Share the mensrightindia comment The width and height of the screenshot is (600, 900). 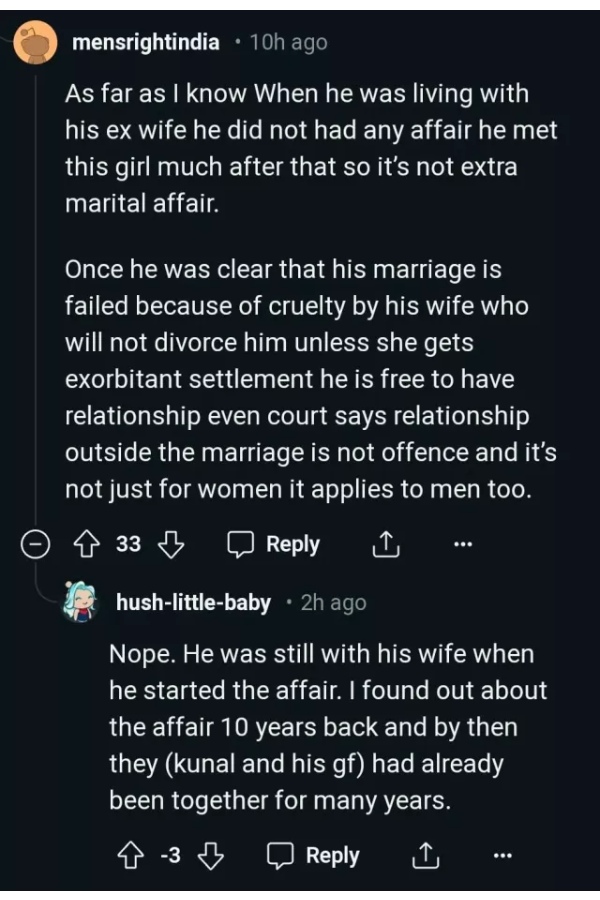coord(386,545)
